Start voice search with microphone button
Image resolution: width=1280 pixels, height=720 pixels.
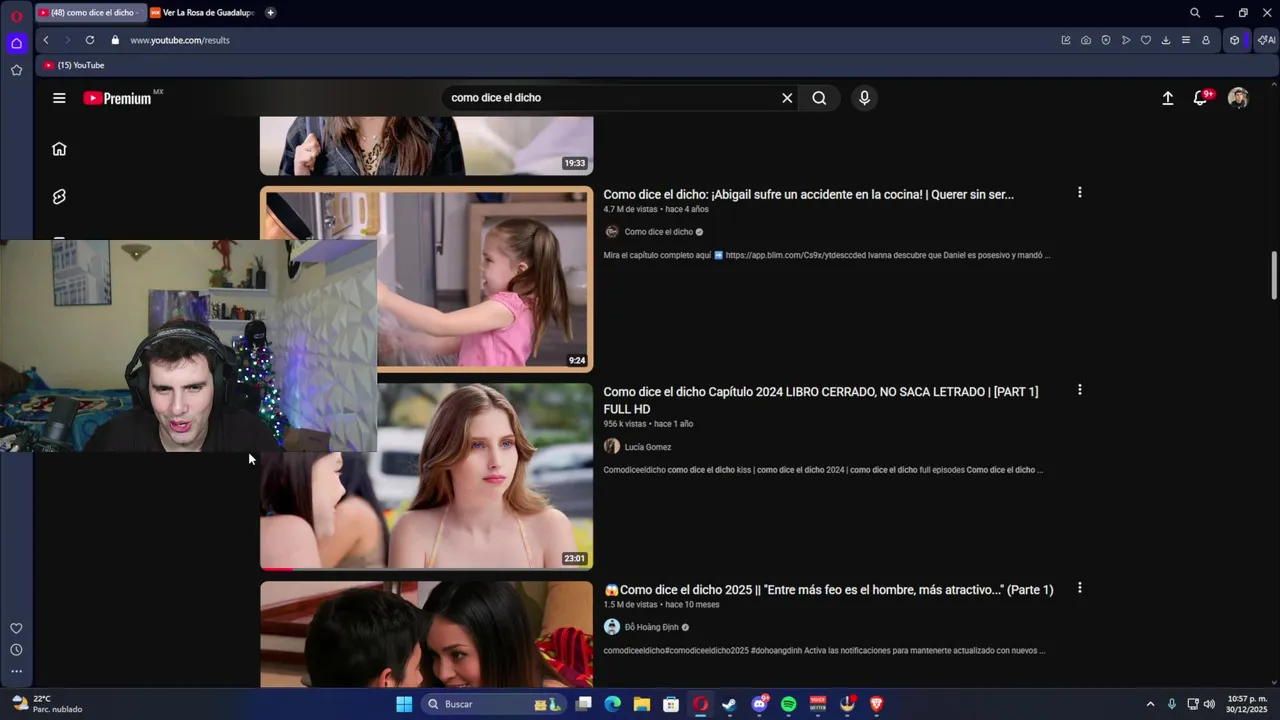click(864, 98)
